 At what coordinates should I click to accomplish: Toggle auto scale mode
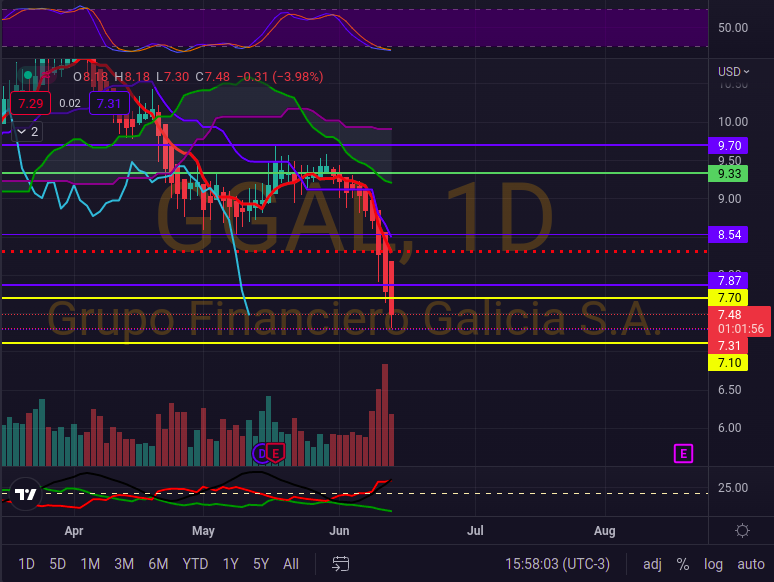pos(751,564)
